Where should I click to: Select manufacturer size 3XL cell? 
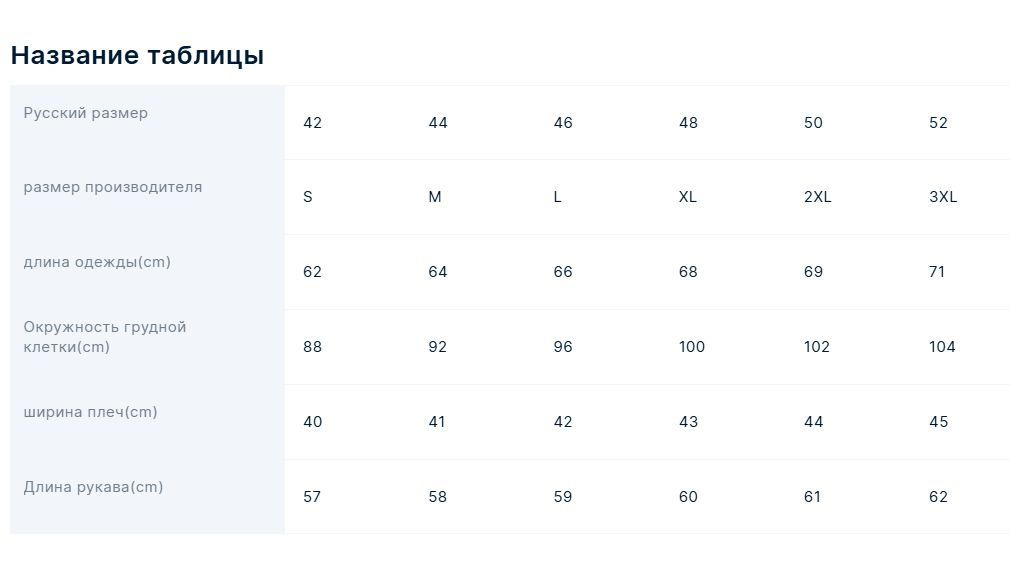943,197
